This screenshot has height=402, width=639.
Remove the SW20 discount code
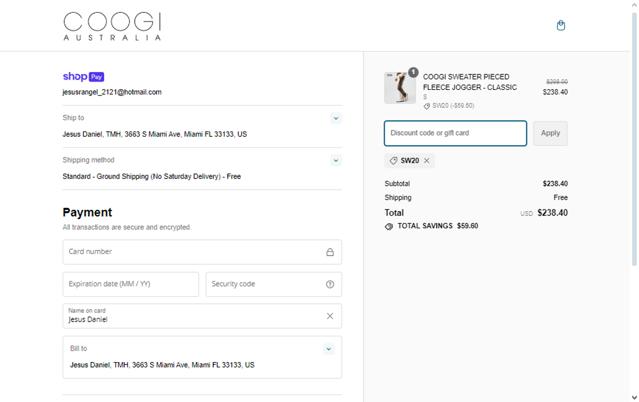coord(427,161)
